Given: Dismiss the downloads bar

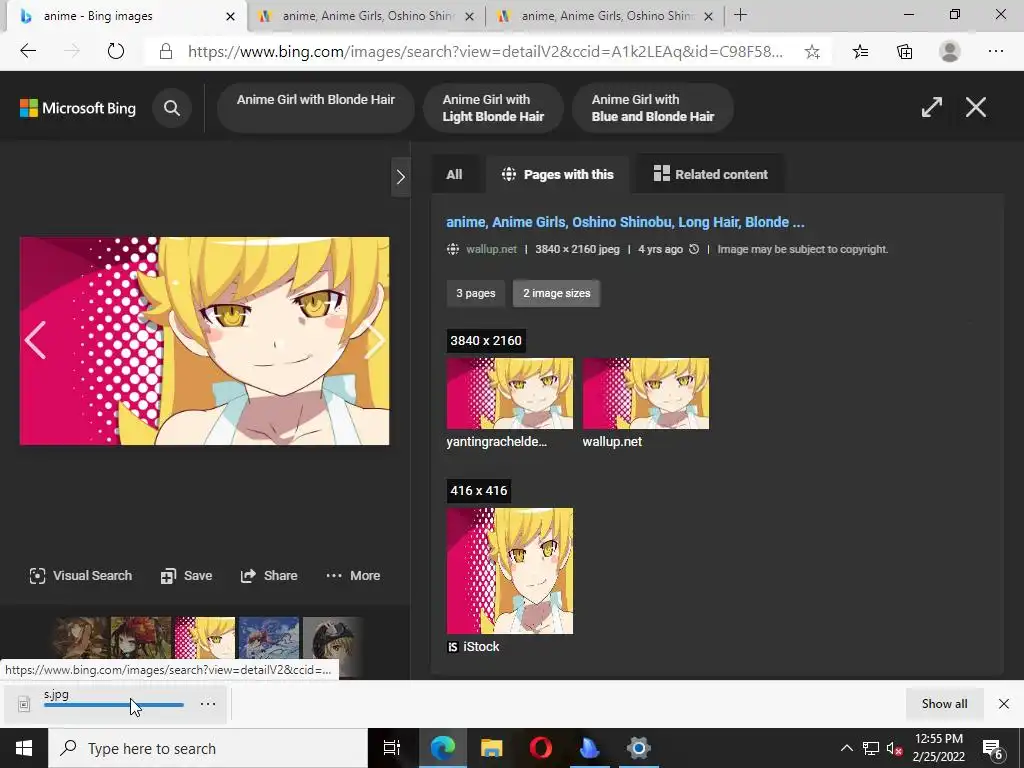Looking at the screenshot, I should [x=1004, y=703].
